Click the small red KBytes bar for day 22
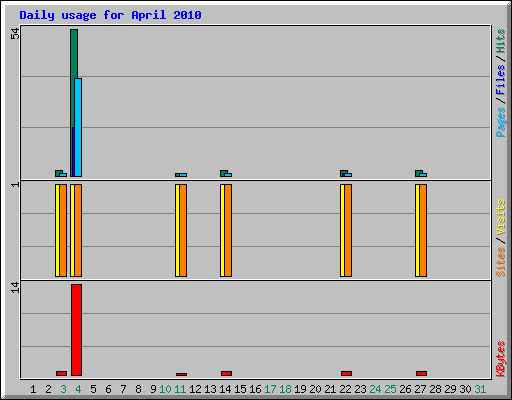Screen dimensions: 512x400 346,373
